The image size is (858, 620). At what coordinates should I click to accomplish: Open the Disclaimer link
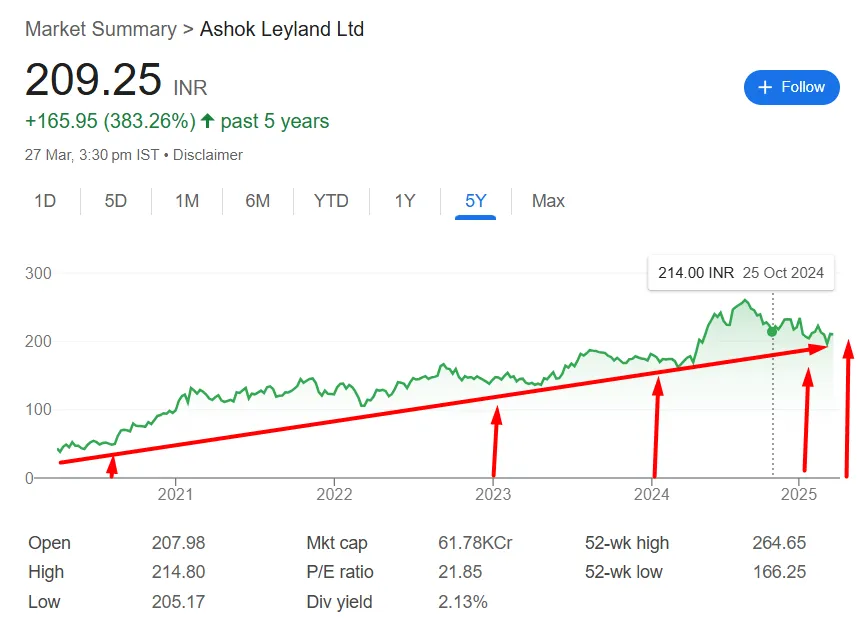click(208, 155)
